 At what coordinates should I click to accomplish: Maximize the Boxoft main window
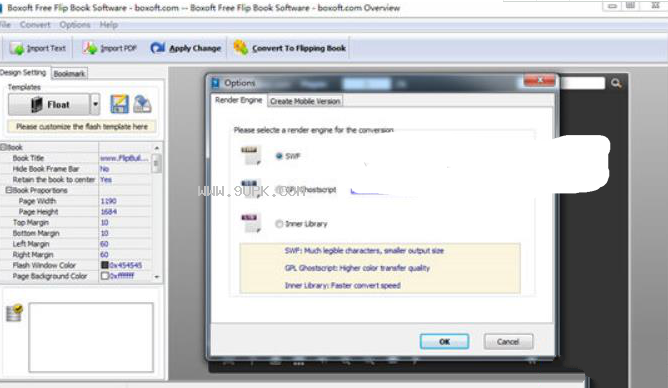point(631,6)
